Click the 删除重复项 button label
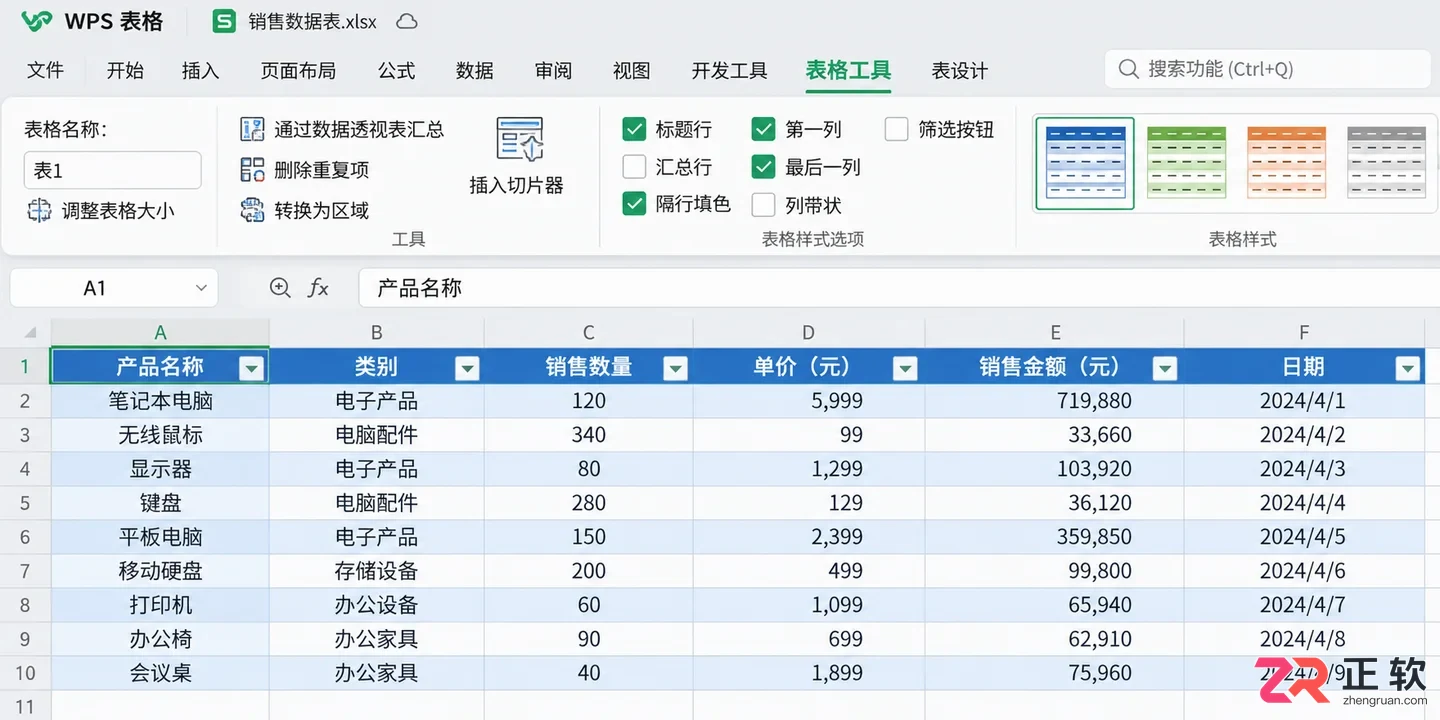1440x720 pixels. 322,170
